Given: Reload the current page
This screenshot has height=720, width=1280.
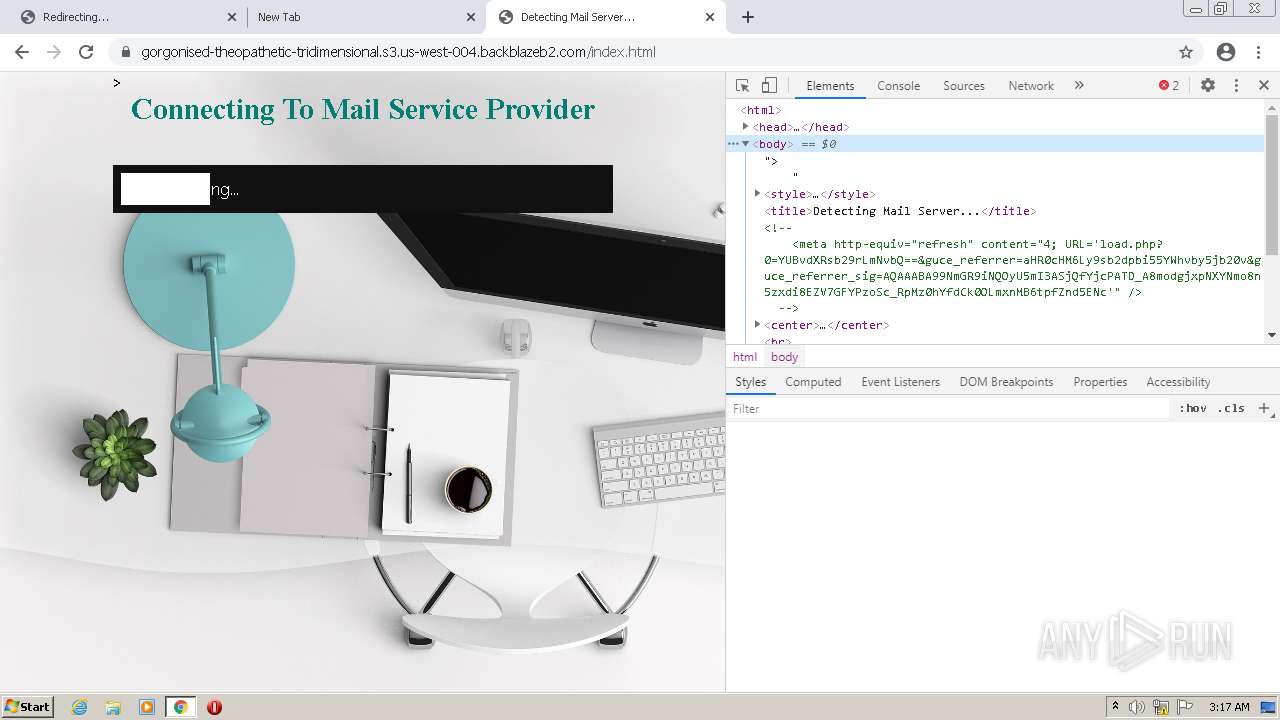Looking at the screenshot, I should pyautogui.click(x=86, y=52).
